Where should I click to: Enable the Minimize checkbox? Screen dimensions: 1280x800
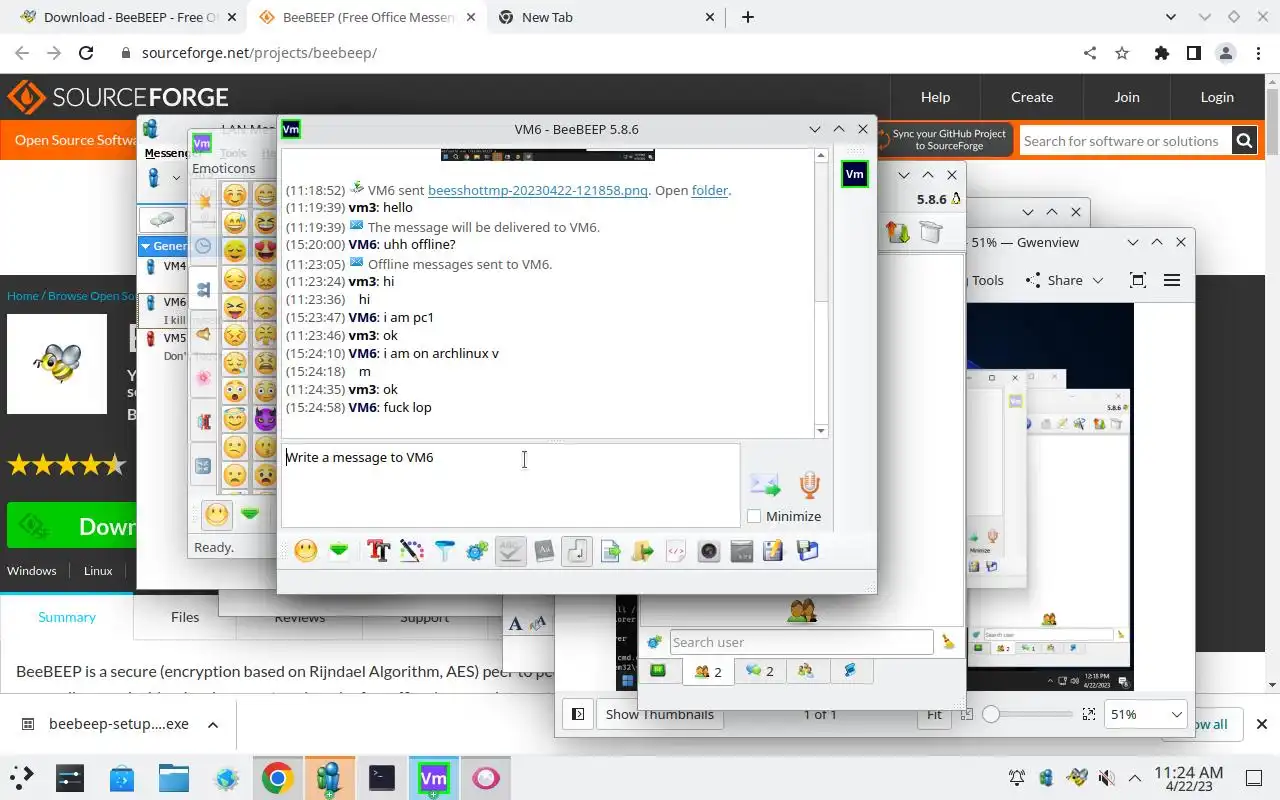[754, 516]
